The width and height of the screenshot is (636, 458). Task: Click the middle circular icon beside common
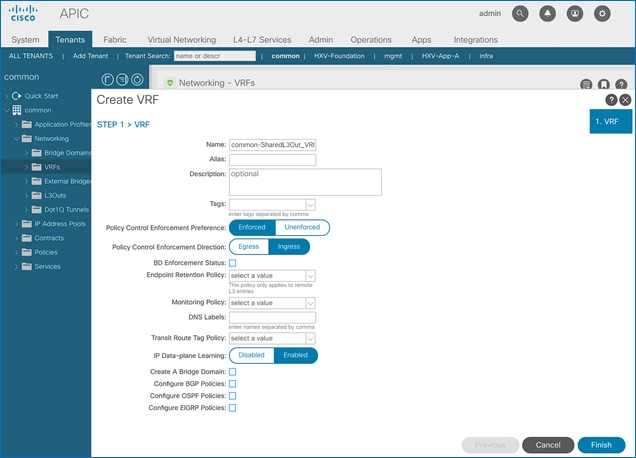122,80
